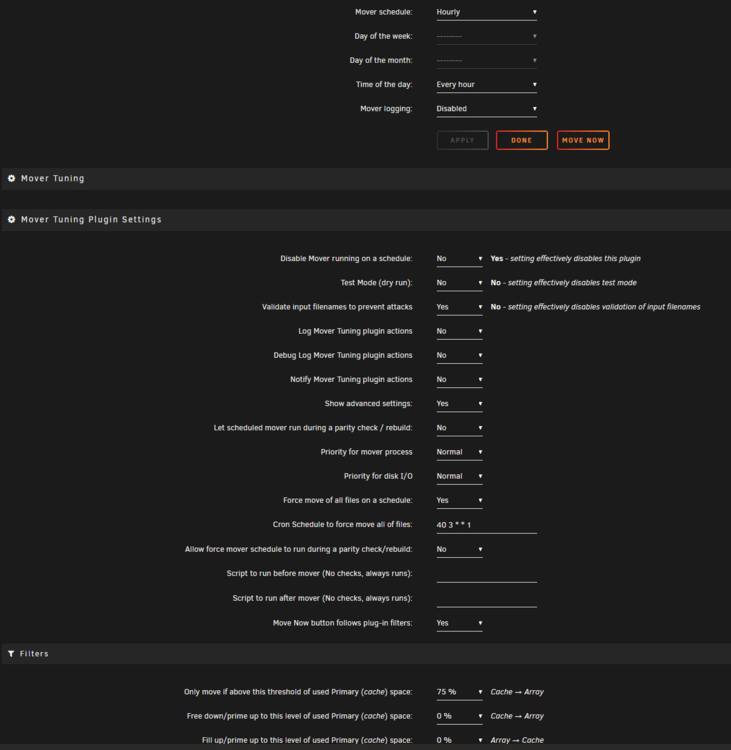This screenshot has height=750, width=731.
Task: Open the Mover logging dropdown
Action: (x=486, y=109)
